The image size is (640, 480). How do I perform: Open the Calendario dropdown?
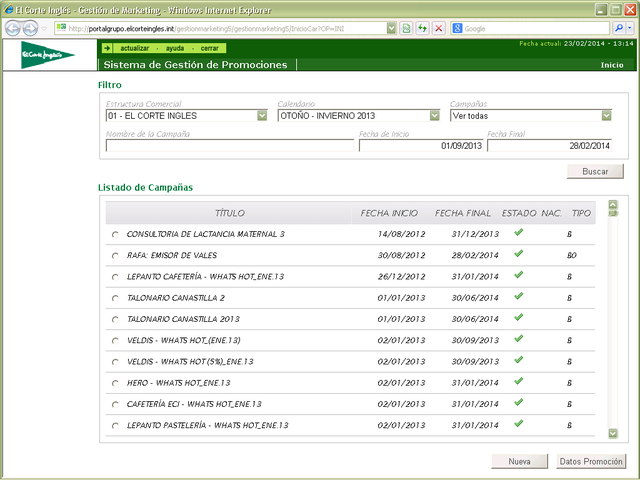434,116
